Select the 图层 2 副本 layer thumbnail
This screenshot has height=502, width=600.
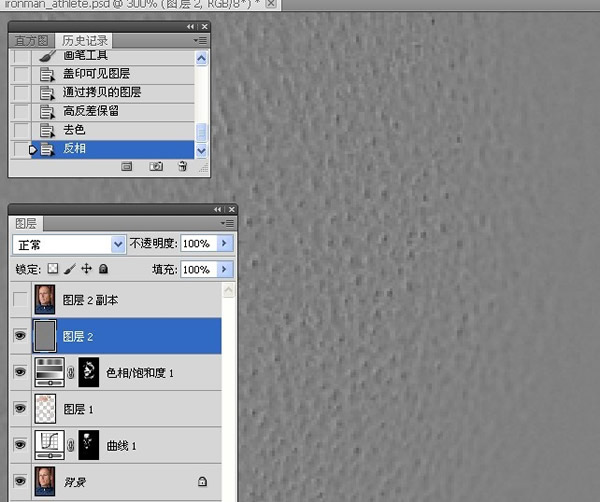45,300
